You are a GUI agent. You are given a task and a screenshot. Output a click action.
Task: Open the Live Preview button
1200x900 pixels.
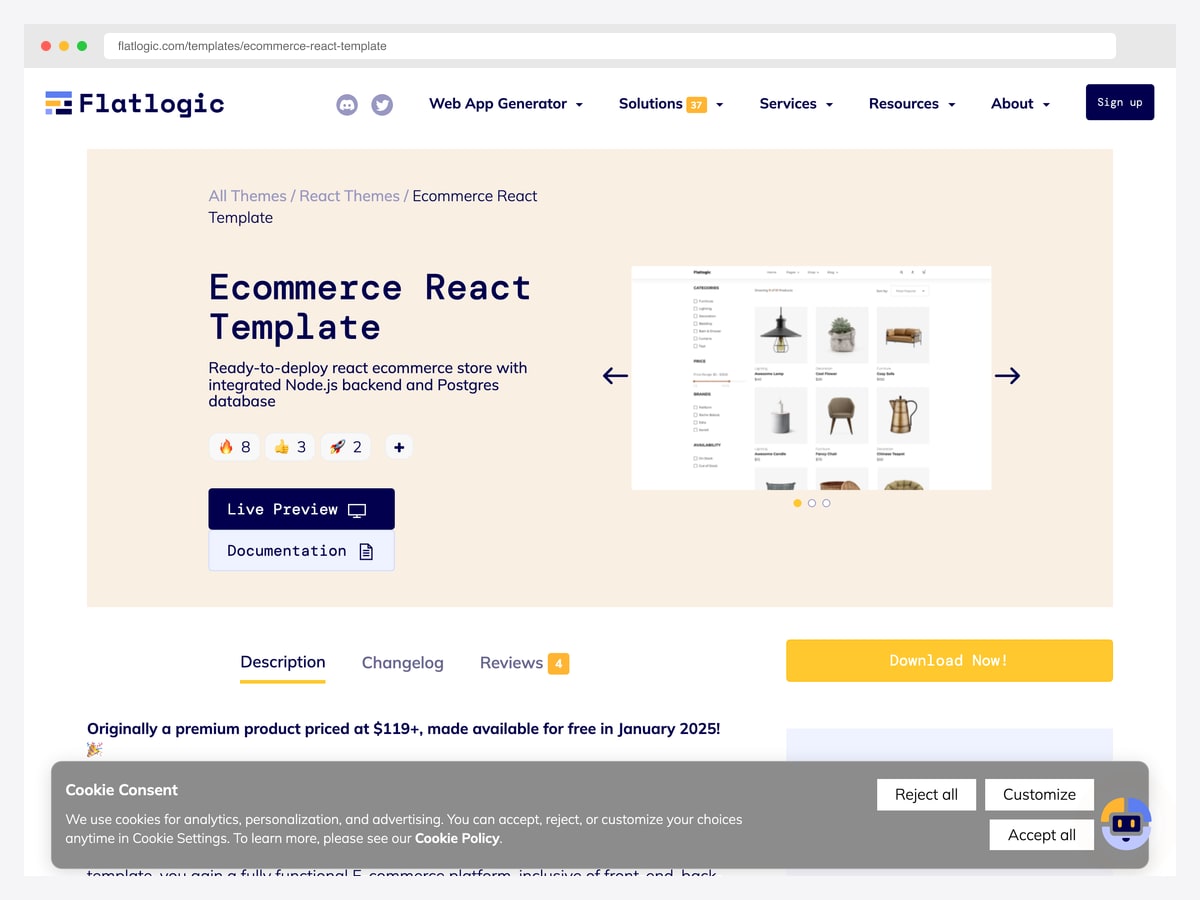click(x=302, y=509)
